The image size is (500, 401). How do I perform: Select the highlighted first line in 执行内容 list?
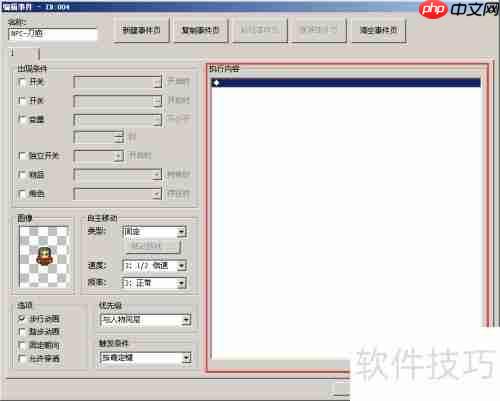tap(346, 83)
